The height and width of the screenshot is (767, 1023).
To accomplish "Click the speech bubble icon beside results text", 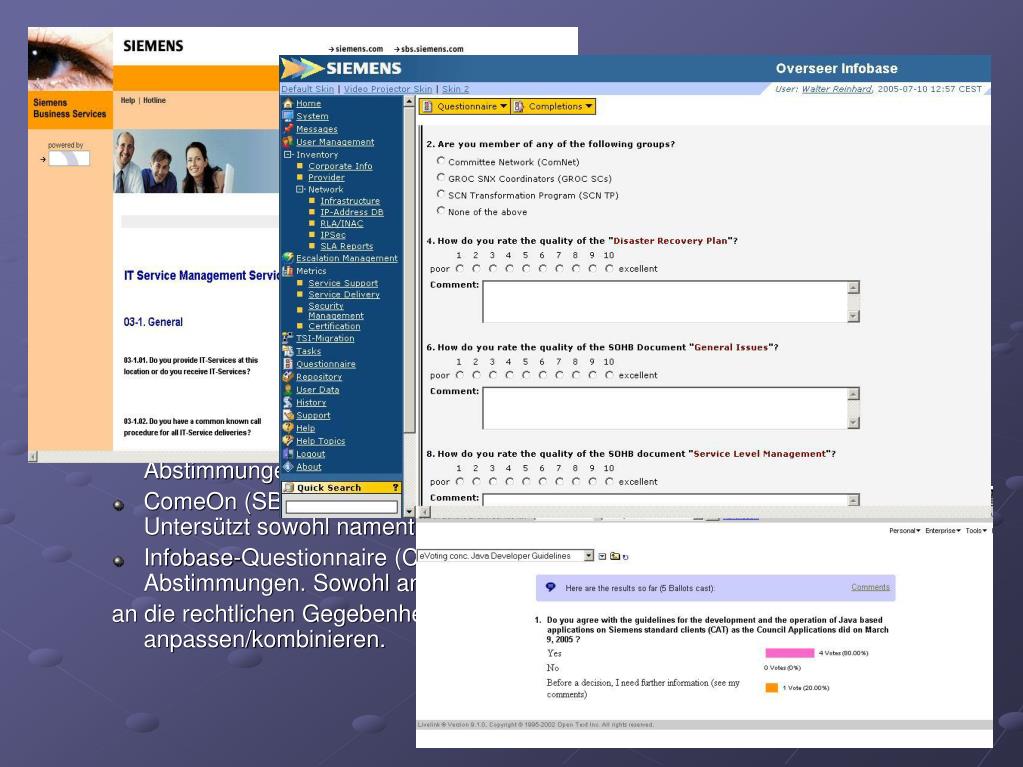I will (x=551, y=587).
